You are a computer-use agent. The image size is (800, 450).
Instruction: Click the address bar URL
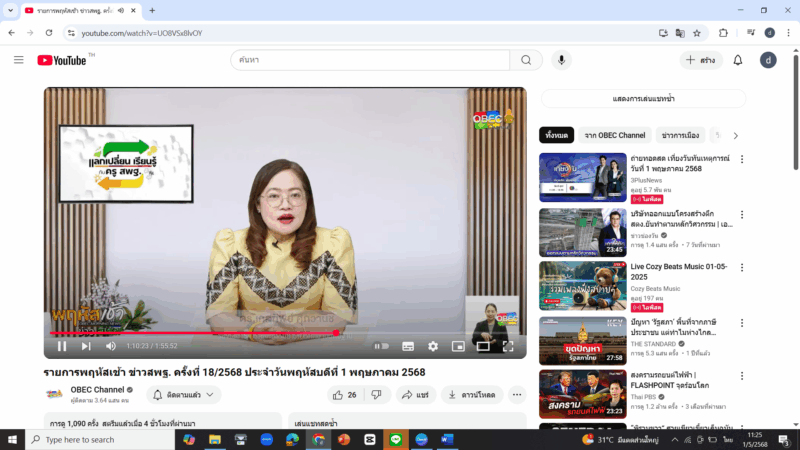142,33
